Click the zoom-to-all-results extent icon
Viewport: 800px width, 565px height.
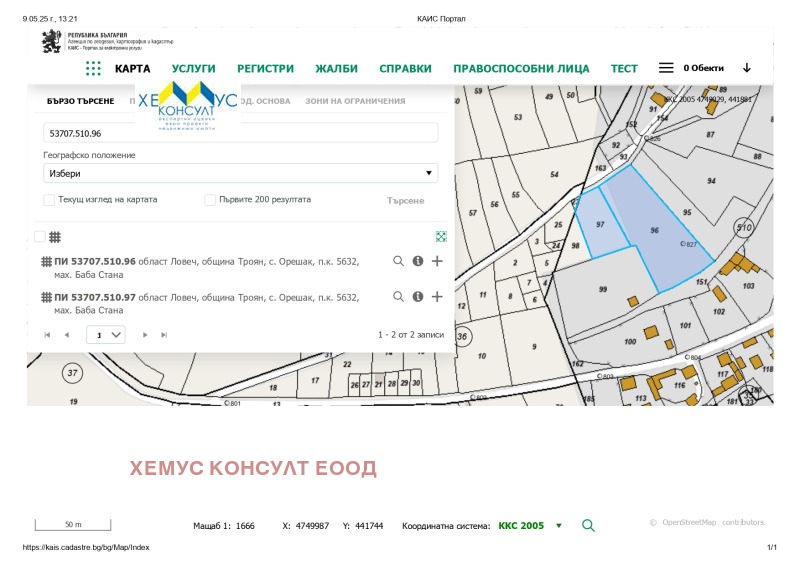pos(440,237)
